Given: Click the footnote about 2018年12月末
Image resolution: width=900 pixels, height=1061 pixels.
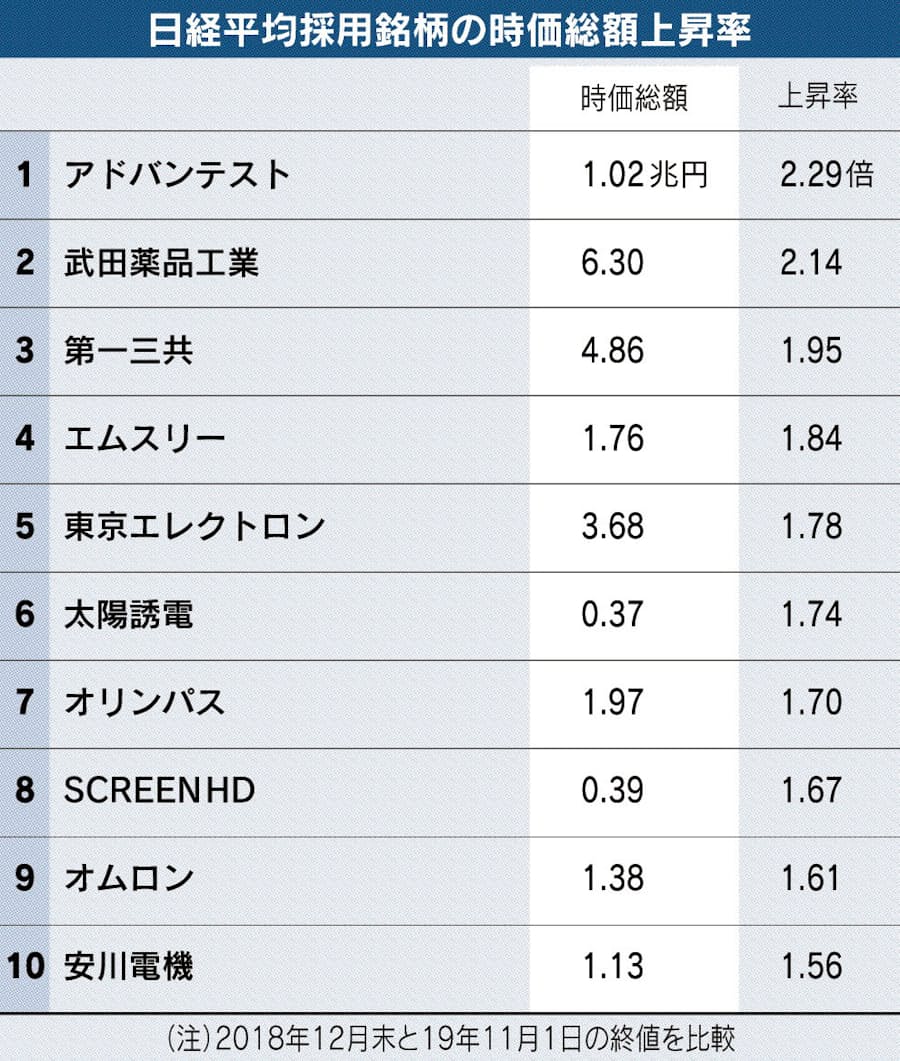Looking at the screenshot, I should (x=451, y=1039).
